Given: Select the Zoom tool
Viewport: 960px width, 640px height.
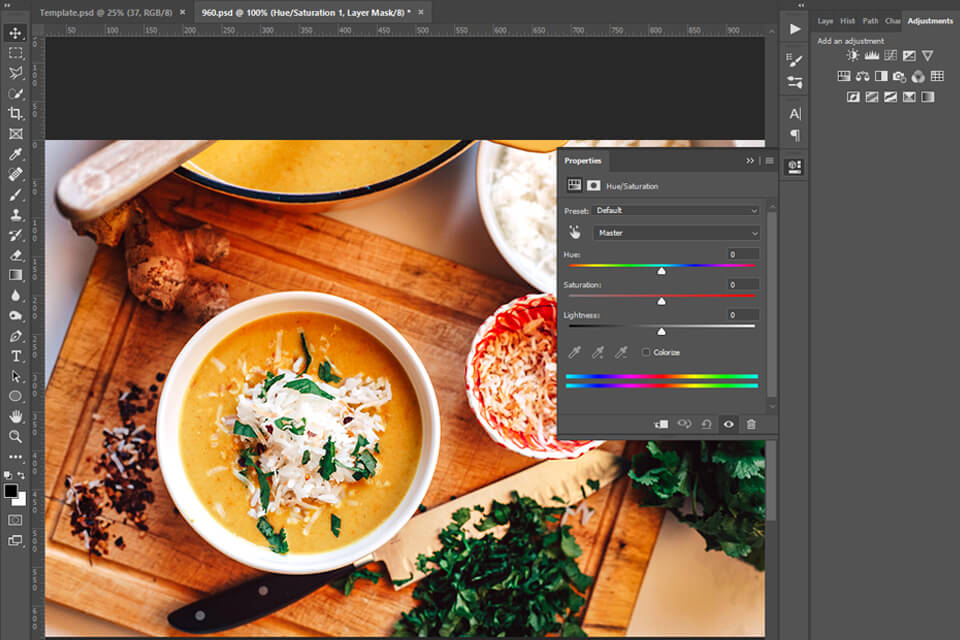Looking at the screenshot, I should [x=15, y=437].
